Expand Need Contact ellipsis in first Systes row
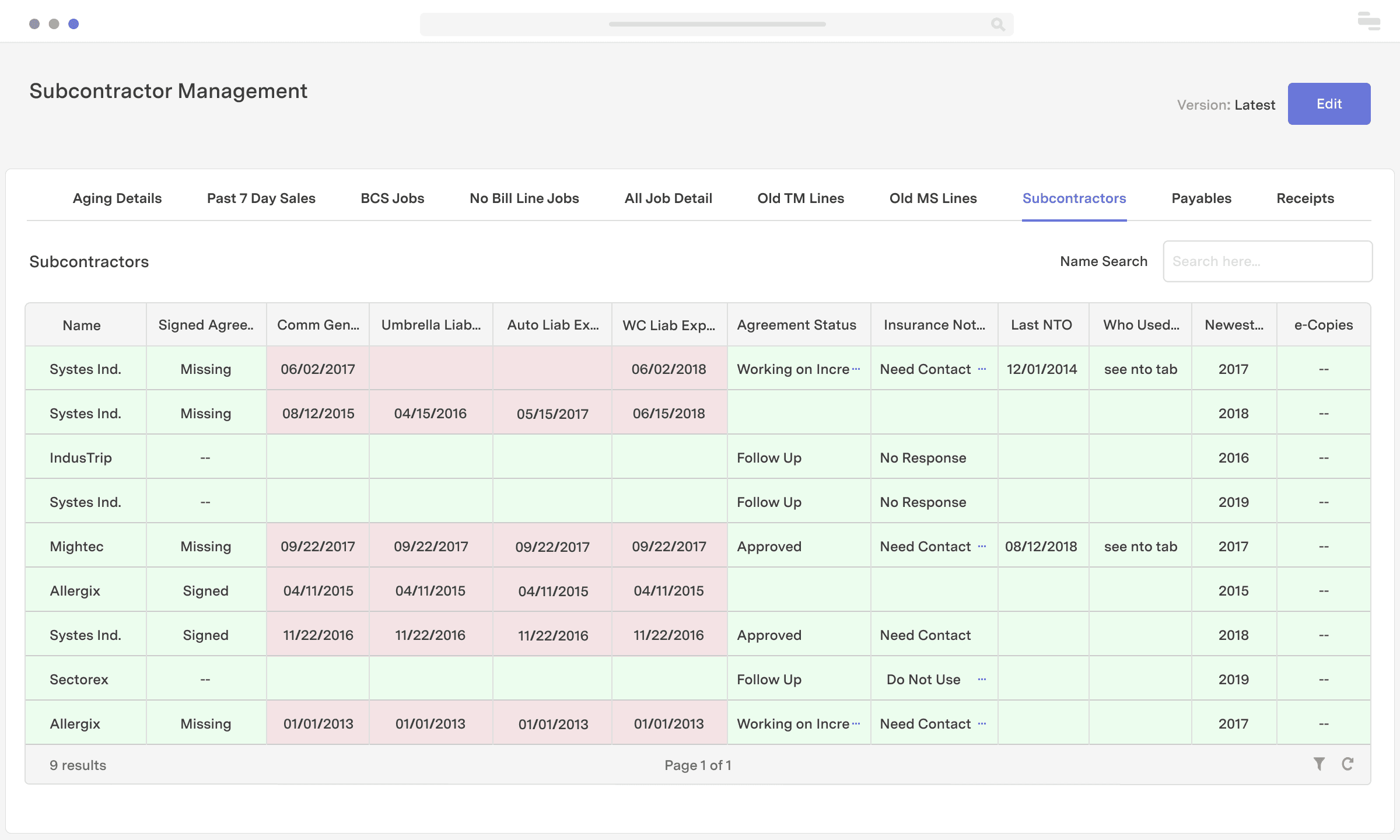 pyautogui.click(x=982, y=369)
